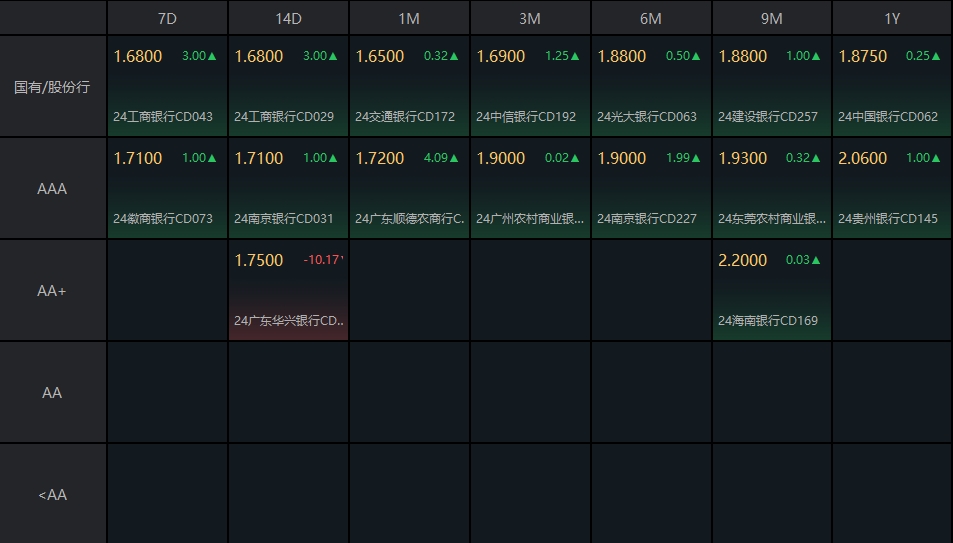
Task: Select the 24贵州银行CD145 bond name
Action: tap(888, 219)
